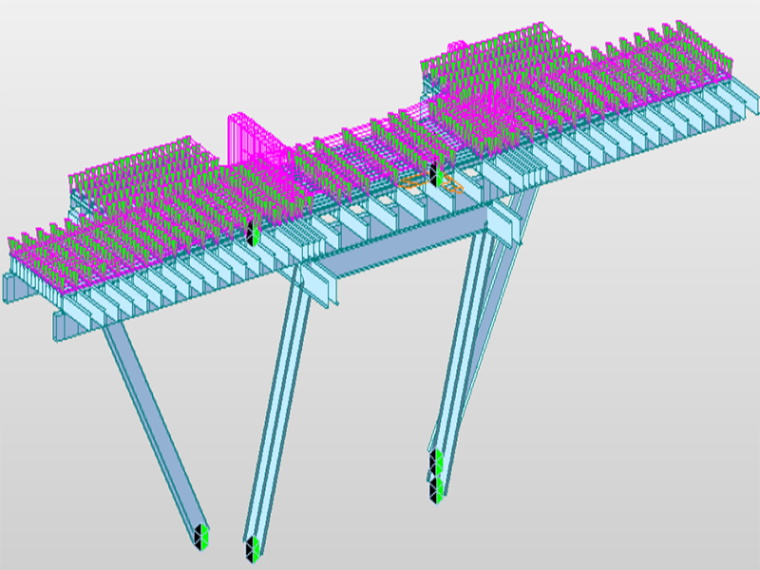The width and height of the screenshot is (760, 570).
Task: Pick the support node marker near orange element
Action: 434,174
